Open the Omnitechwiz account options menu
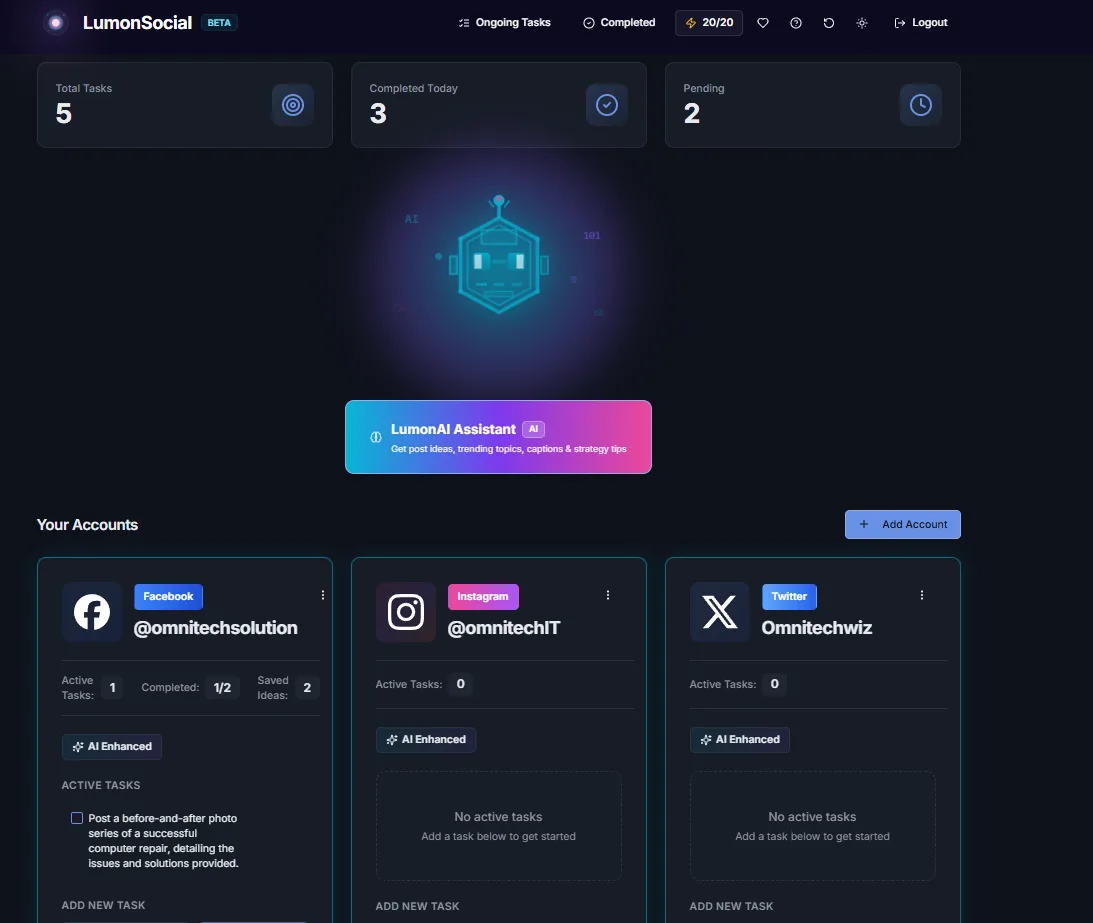 (922, 595)
